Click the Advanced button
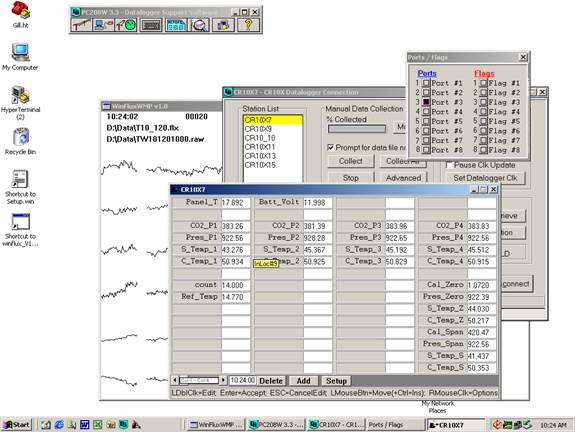575x432 pixels. pyautogui.click(x=403, y=178)
